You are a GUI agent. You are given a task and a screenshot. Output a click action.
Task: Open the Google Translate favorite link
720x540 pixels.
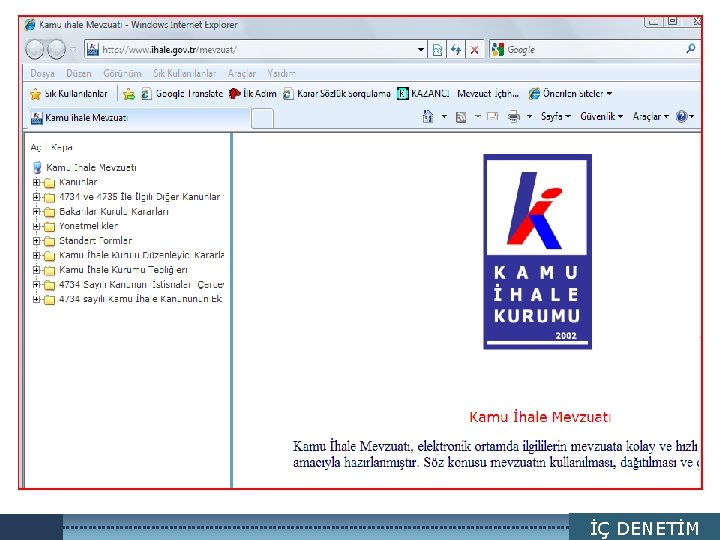(x=182, y=94)
